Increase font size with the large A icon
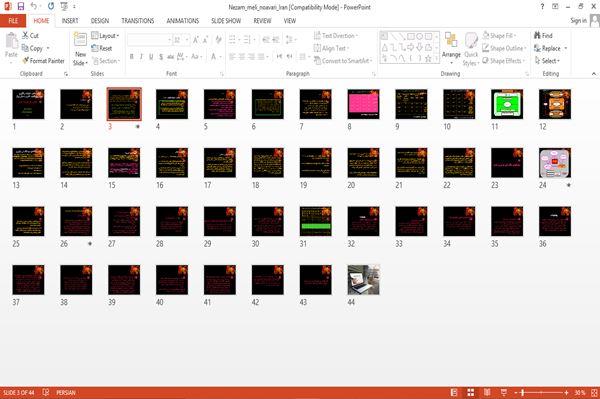 point(196,40)
